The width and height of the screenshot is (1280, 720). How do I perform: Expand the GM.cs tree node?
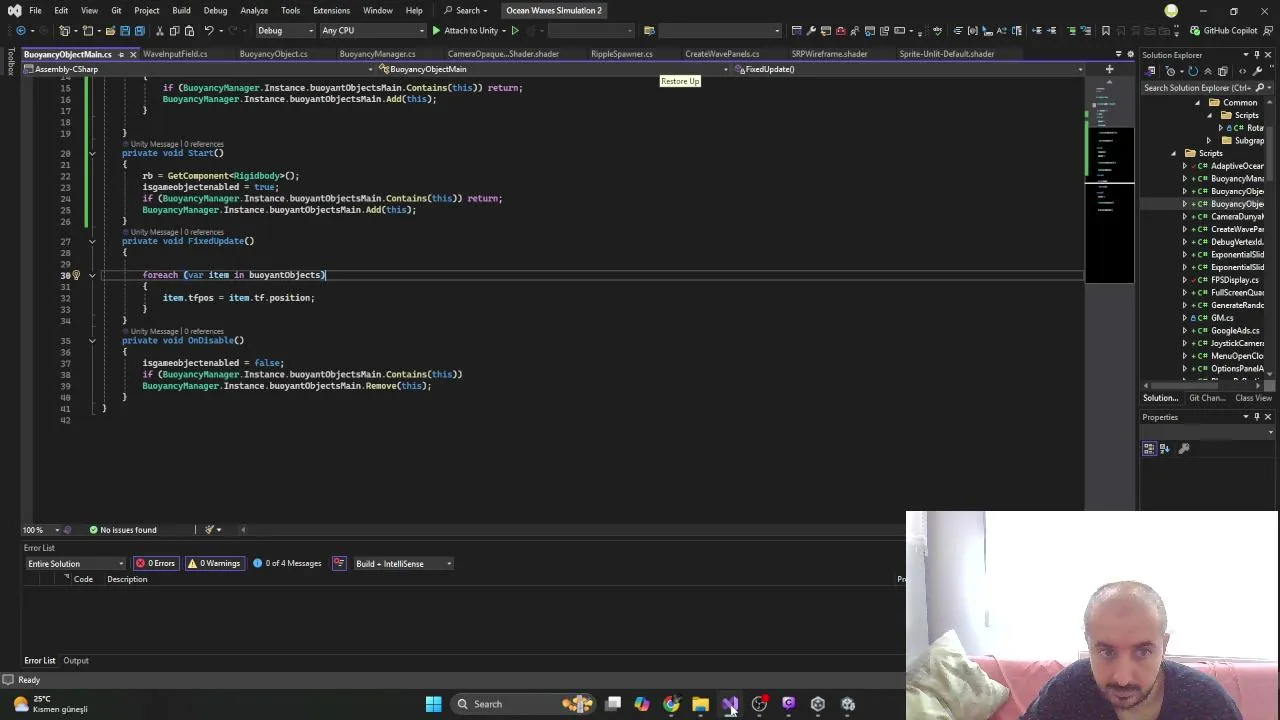[1185, 318]
